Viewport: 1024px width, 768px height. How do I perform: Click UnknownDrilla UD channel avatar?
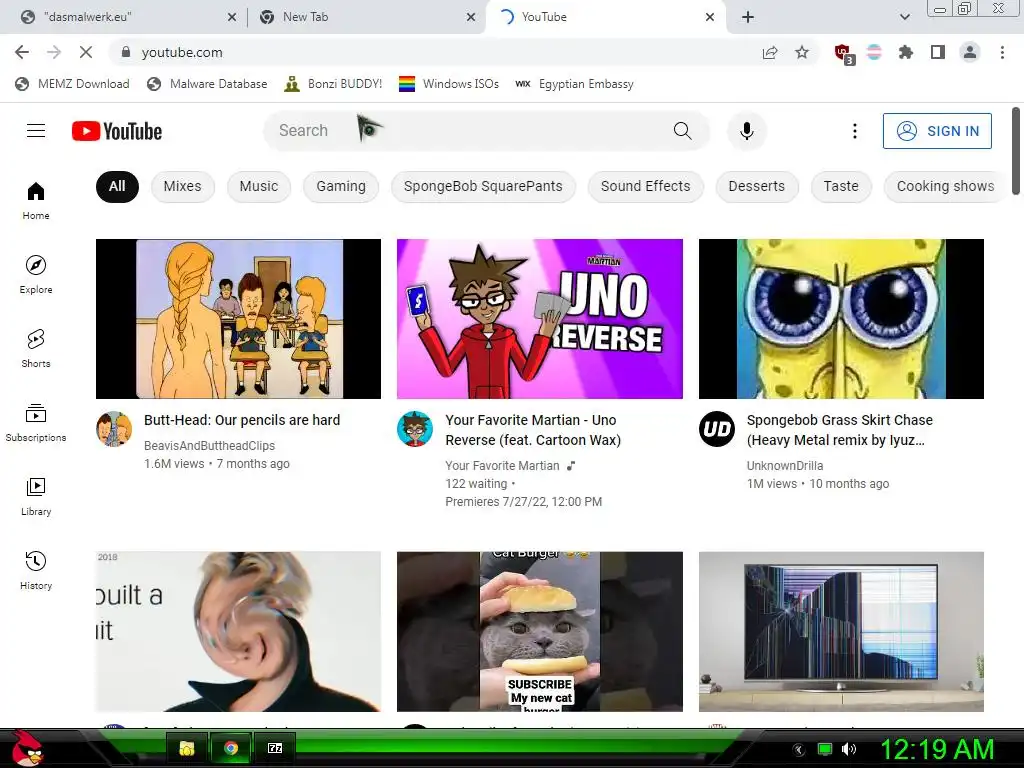point(716,429)
